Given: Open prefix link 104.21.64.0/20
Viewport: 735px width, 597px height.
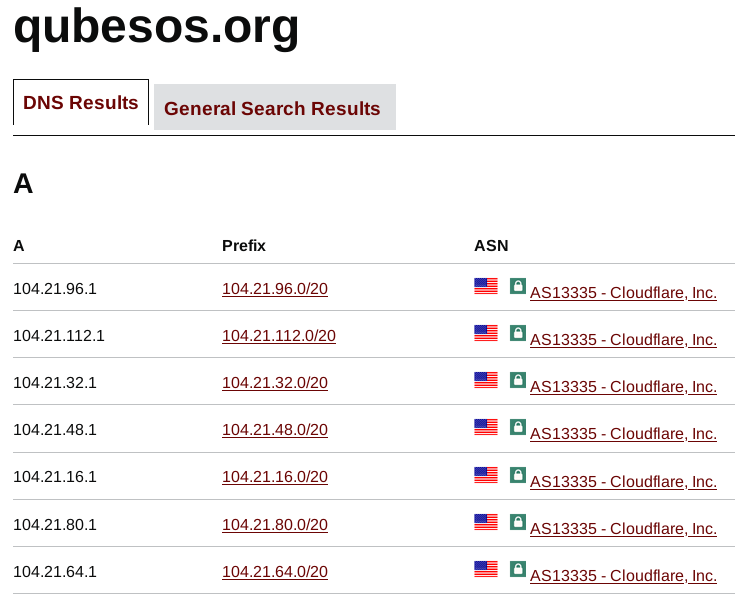Looking at the screenshot, I should point(275,571).
